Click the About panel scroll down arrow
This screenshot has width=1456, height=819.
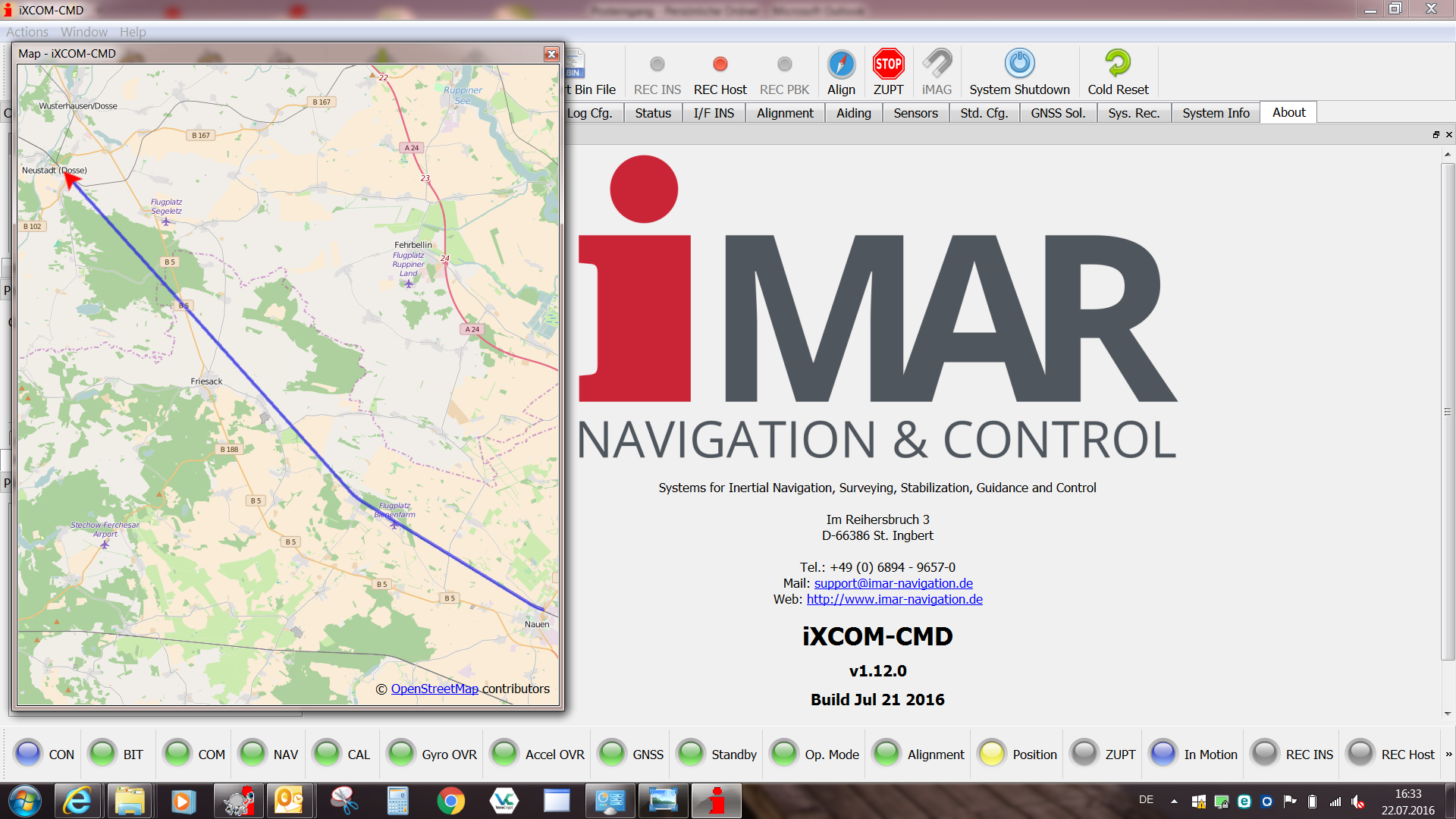[1448, 713]
